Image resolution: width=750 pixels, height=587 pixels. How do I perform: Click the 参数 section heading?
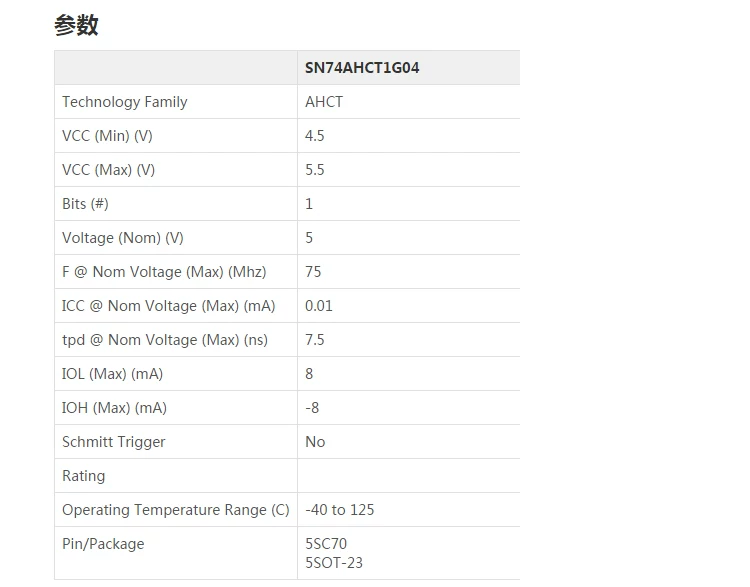tap(76, 26)
